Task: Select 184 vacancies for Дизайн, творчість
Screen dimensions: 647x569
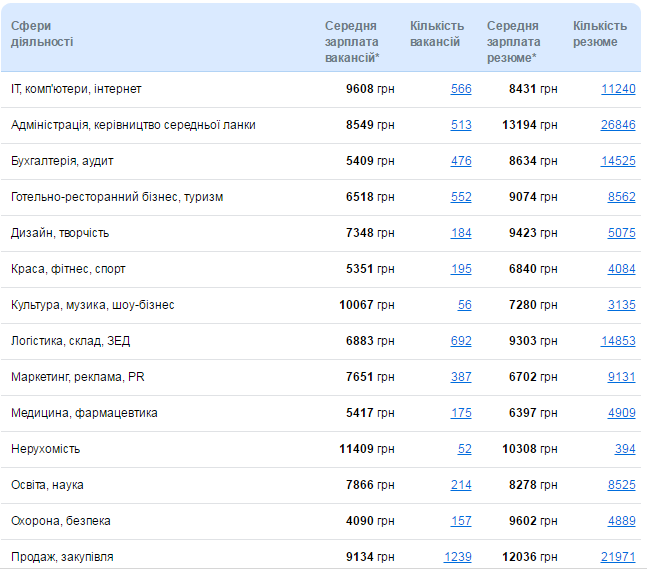Action: 461,233
